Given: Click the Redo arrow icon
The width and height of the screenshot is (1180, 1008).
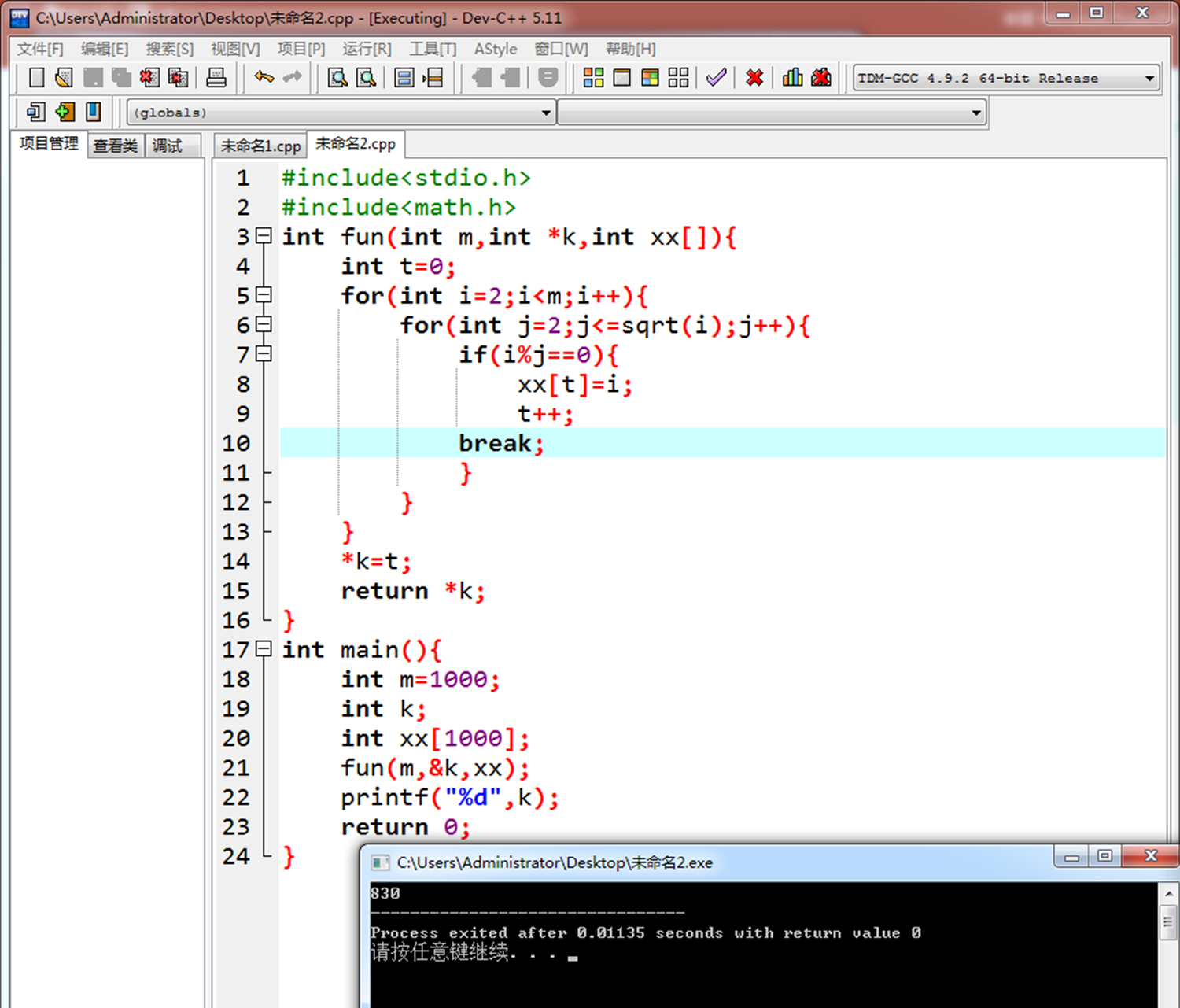Looking at the screenshot, I should click(293, 77).
